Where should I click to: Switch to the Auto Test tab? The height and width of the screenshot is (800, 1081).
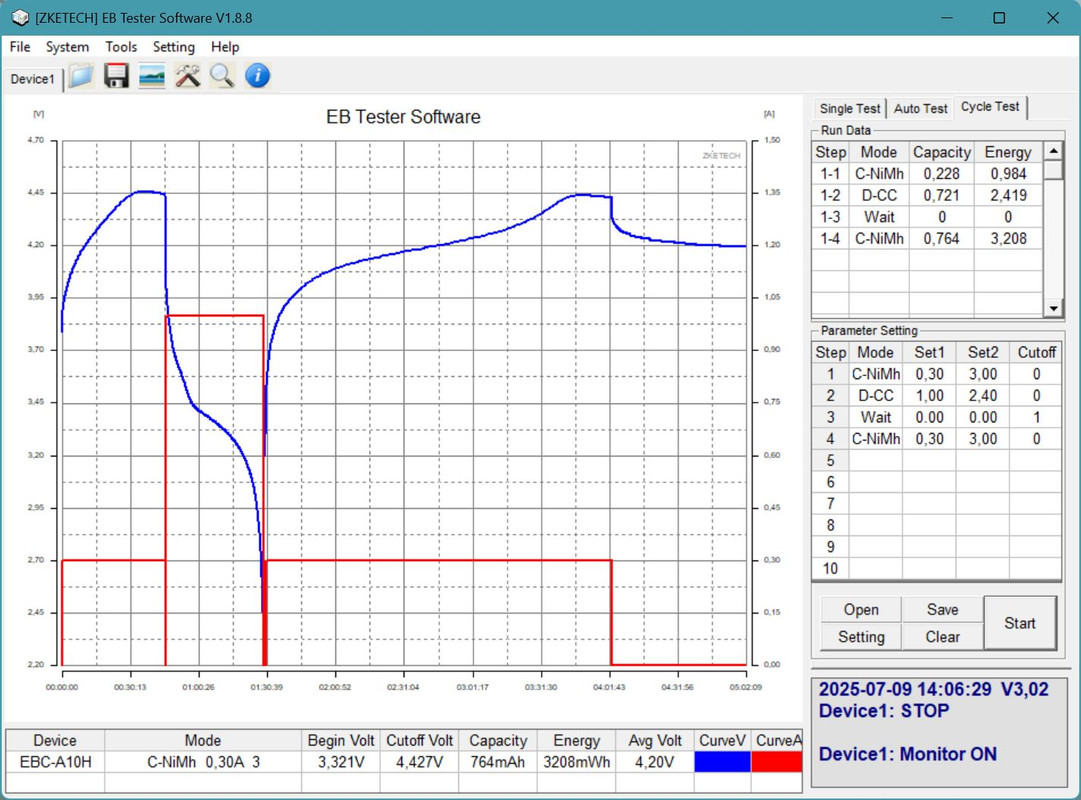tap(920, 108)
